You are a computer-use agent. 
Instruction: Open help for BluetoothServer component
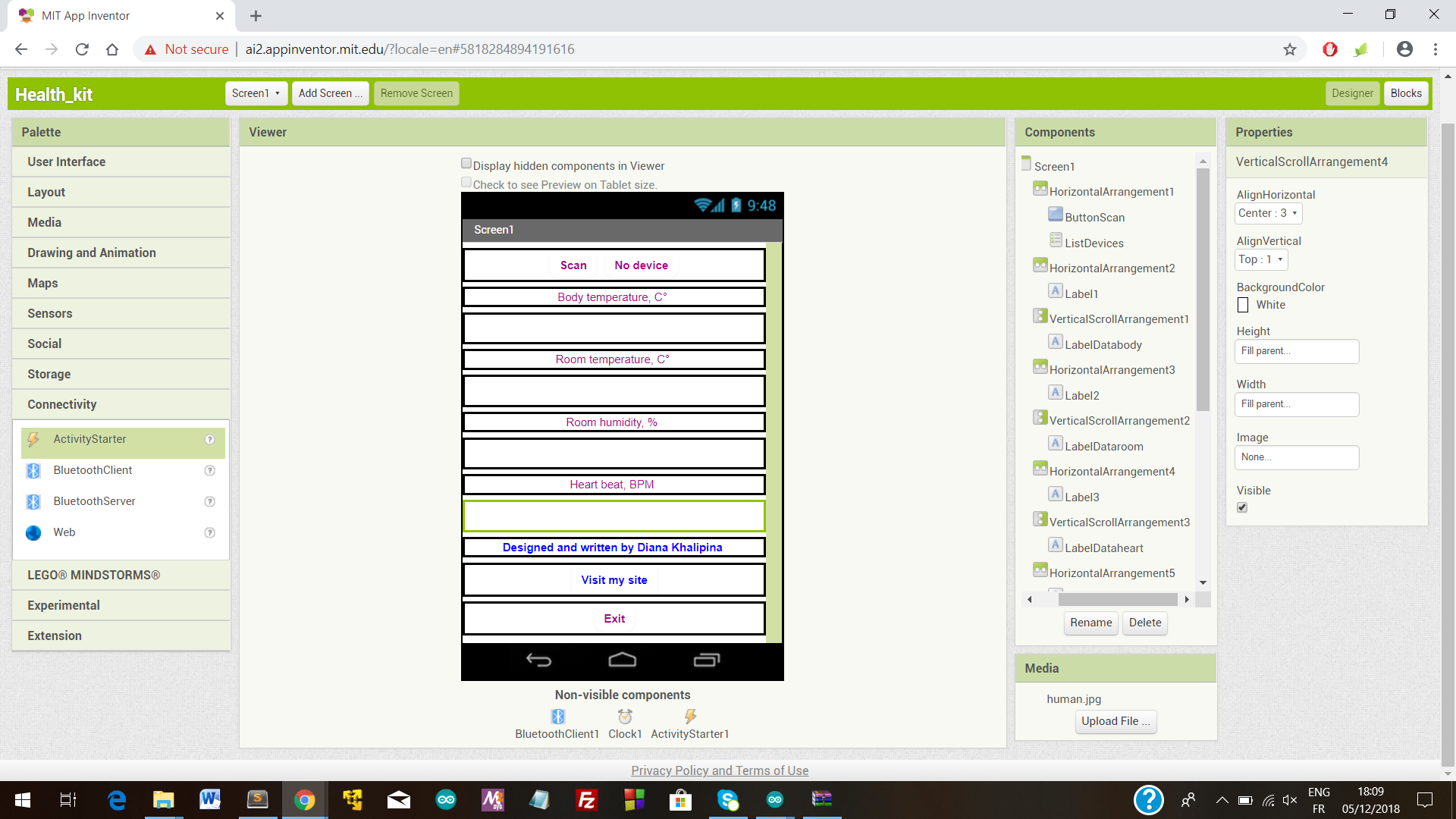210,502
